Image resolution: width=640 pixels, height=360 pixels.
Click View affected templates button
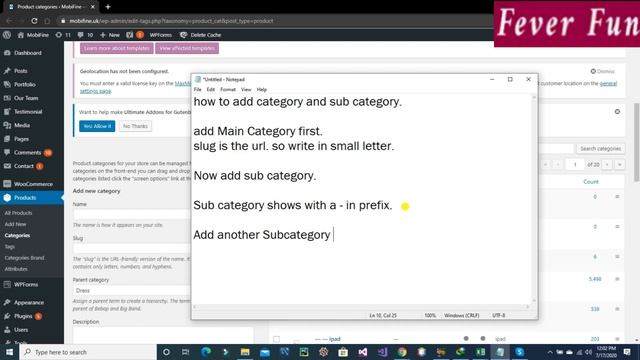187,48
